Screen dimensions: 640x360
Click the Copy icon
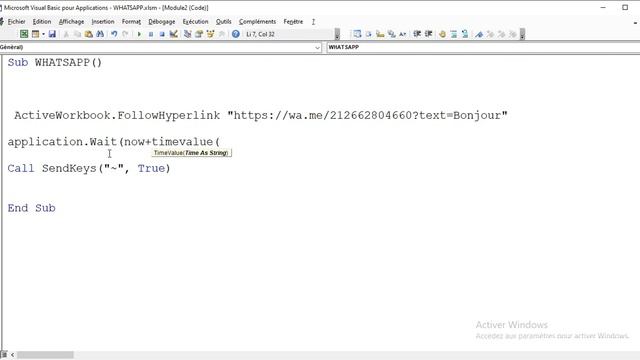[77, 34]
